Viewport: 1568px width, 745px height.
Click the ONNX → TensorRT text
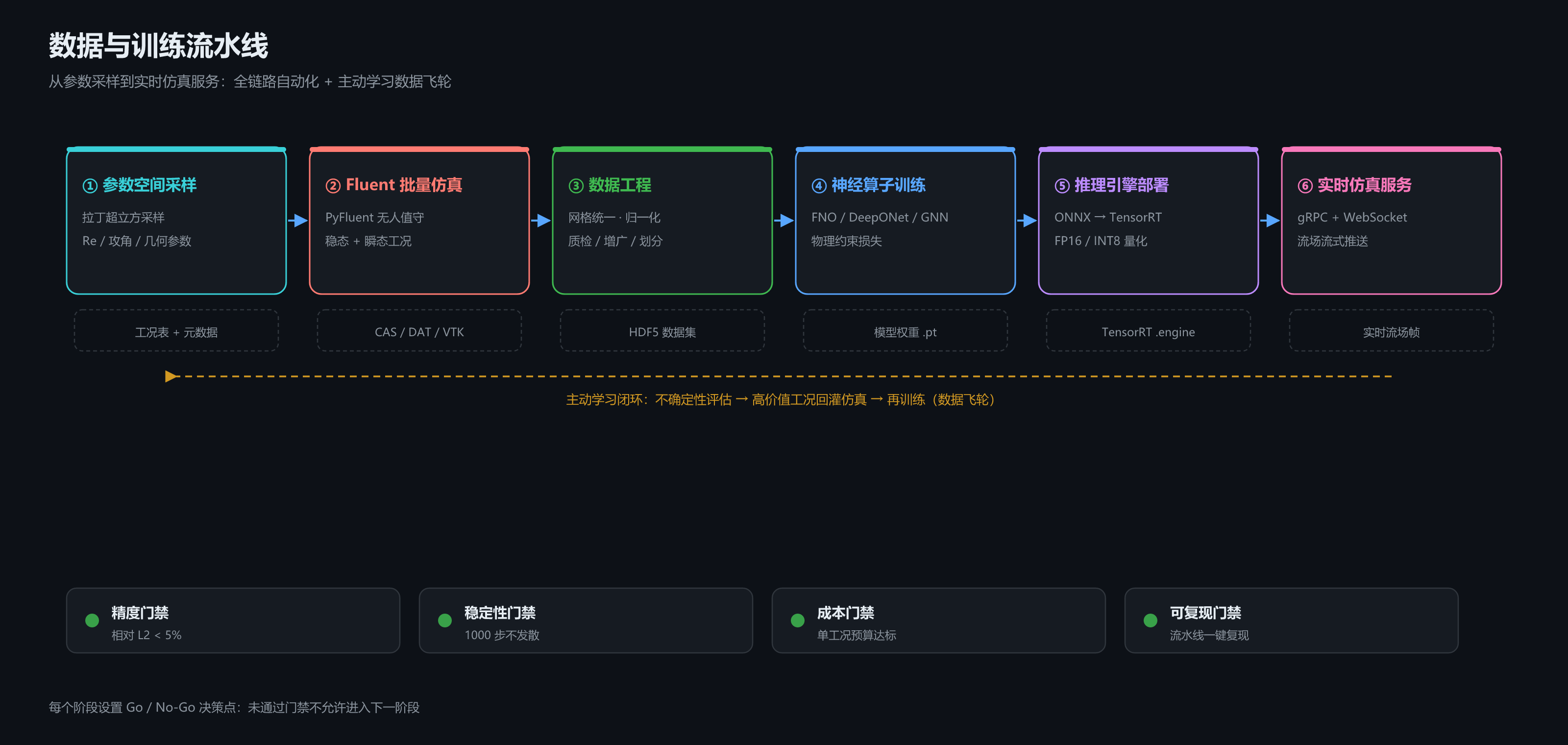click(x=1108, y=217)
